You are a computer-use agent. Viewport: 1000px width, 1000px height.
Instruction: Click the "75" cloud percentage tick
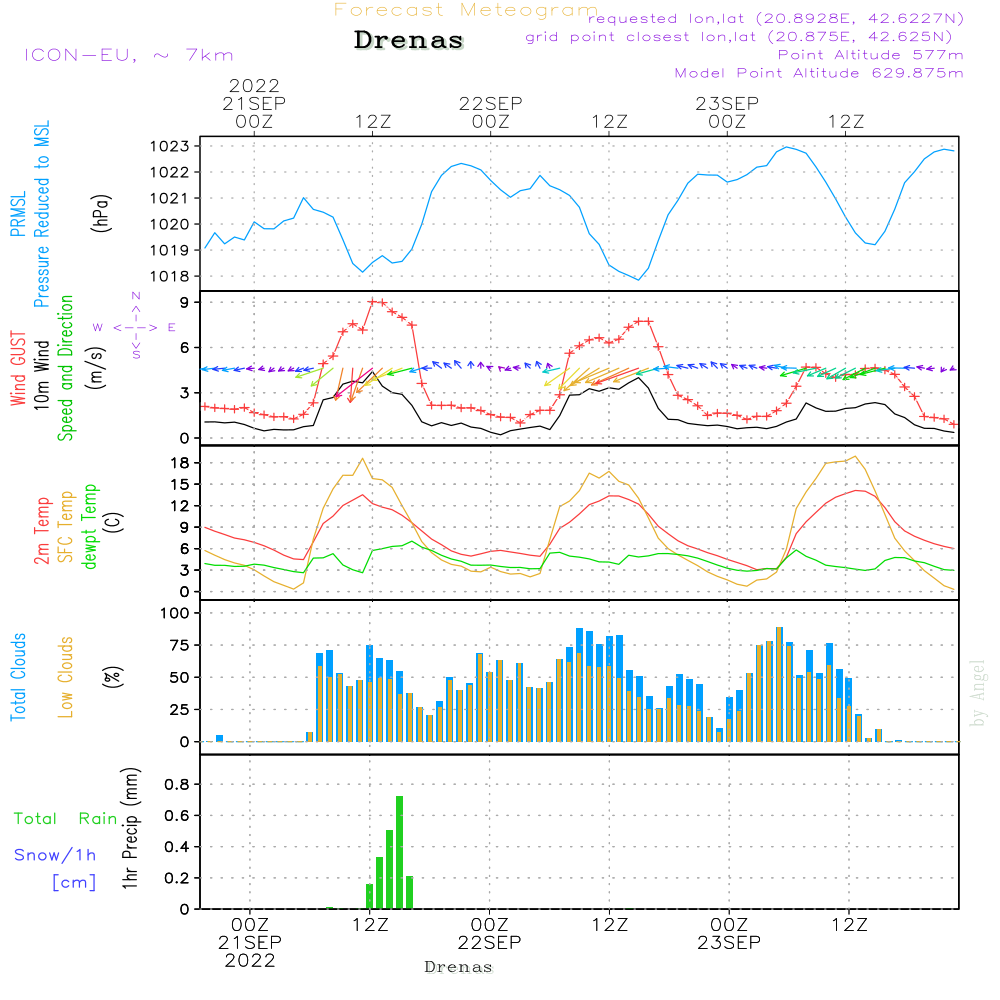[180, 645]
